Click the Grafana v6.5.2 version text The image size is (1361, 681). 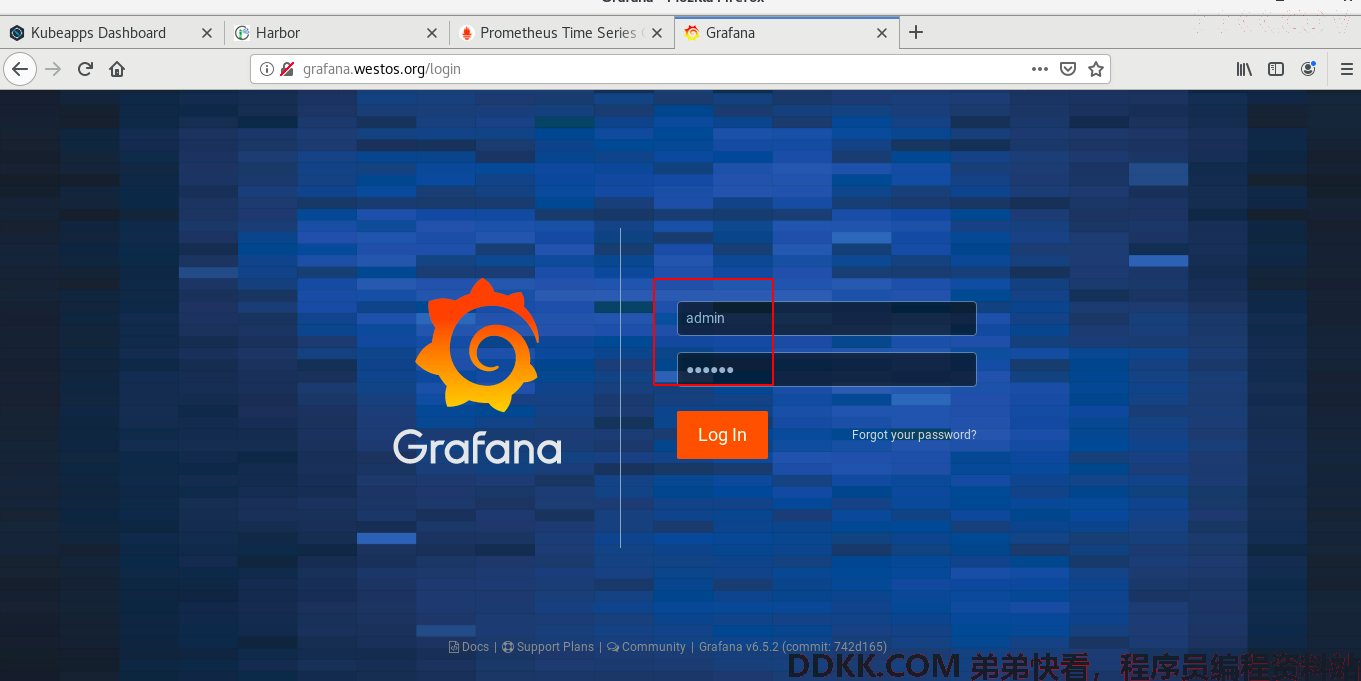[x=793, y=647]
